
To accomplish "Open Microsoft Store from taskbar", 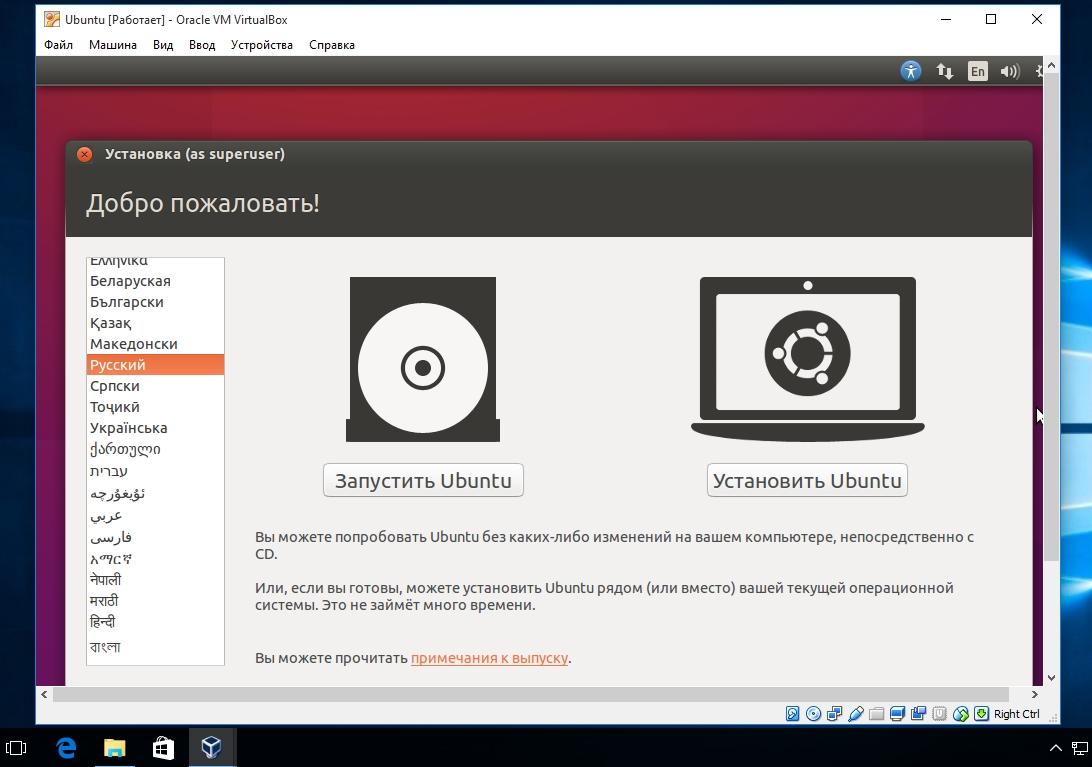I will click(x=163, y=748).
